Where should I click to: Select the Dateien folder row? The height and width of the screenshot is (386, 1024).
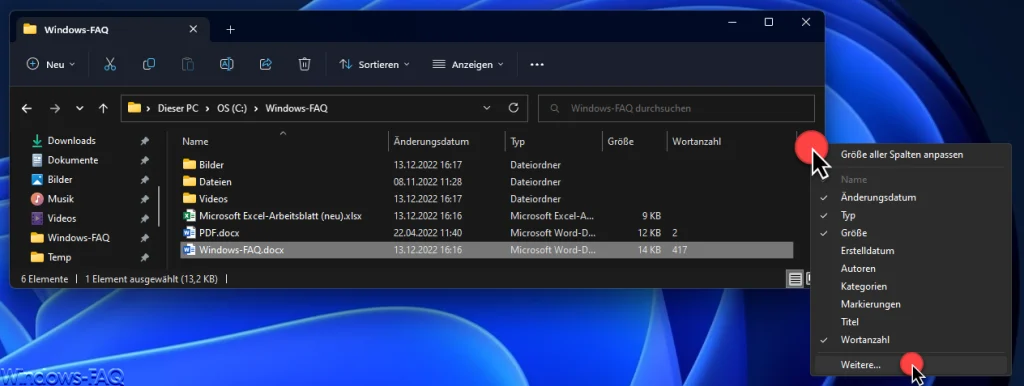(487, 182)
